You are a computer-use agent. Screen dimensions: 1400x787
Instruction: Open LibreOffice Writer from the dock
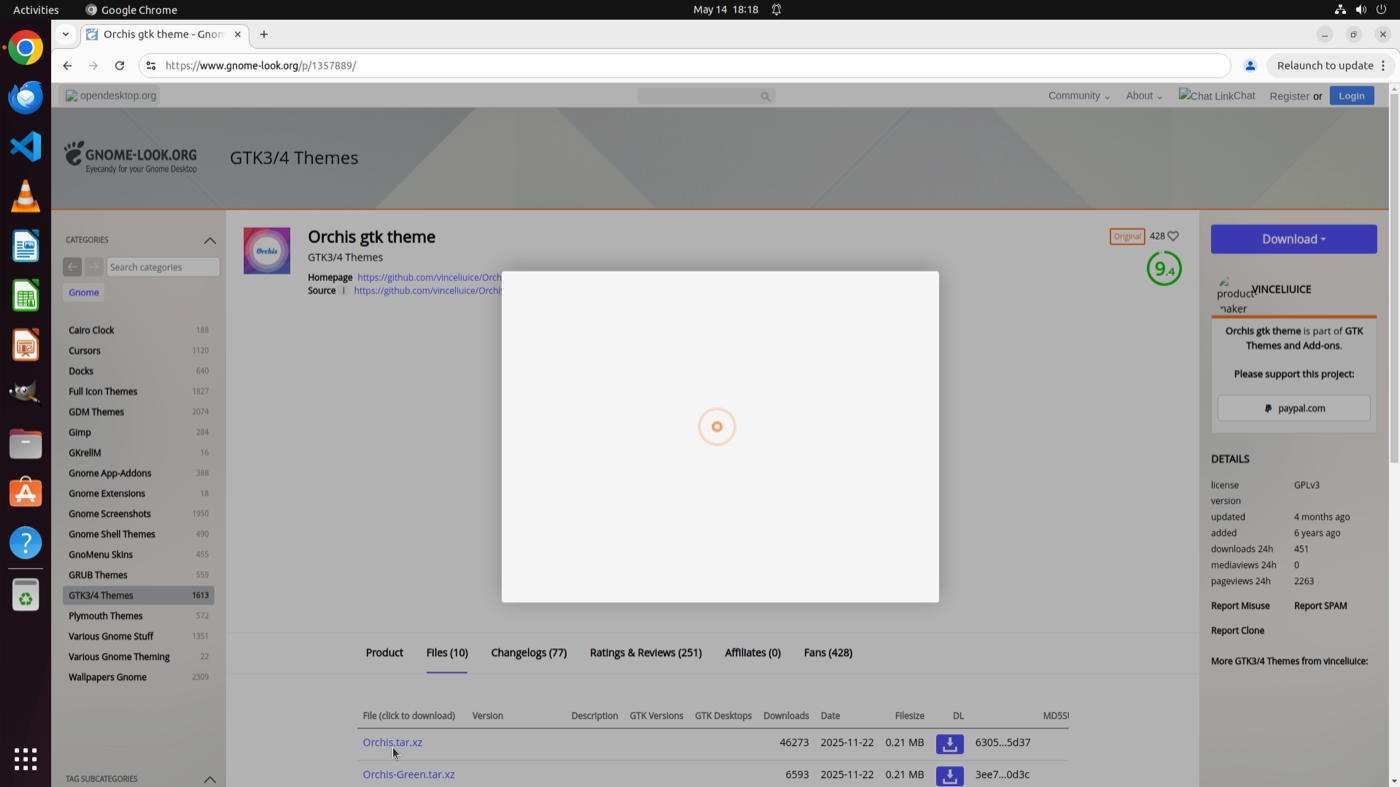[x=25, y=246]
